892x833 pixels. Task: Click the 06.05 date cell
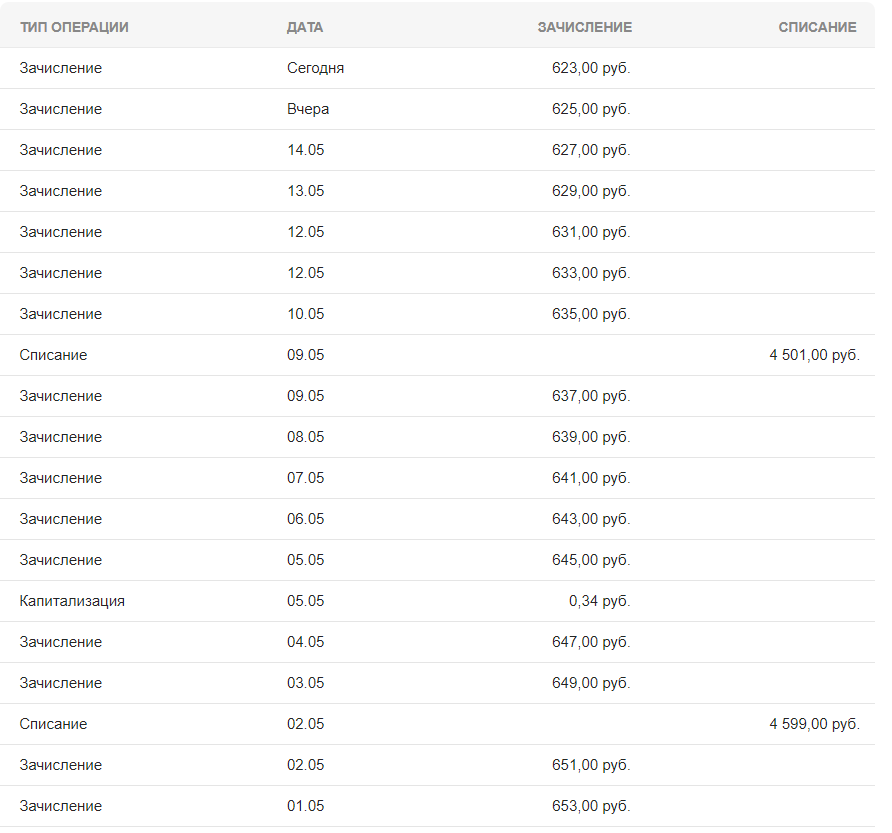pos(306,519)
